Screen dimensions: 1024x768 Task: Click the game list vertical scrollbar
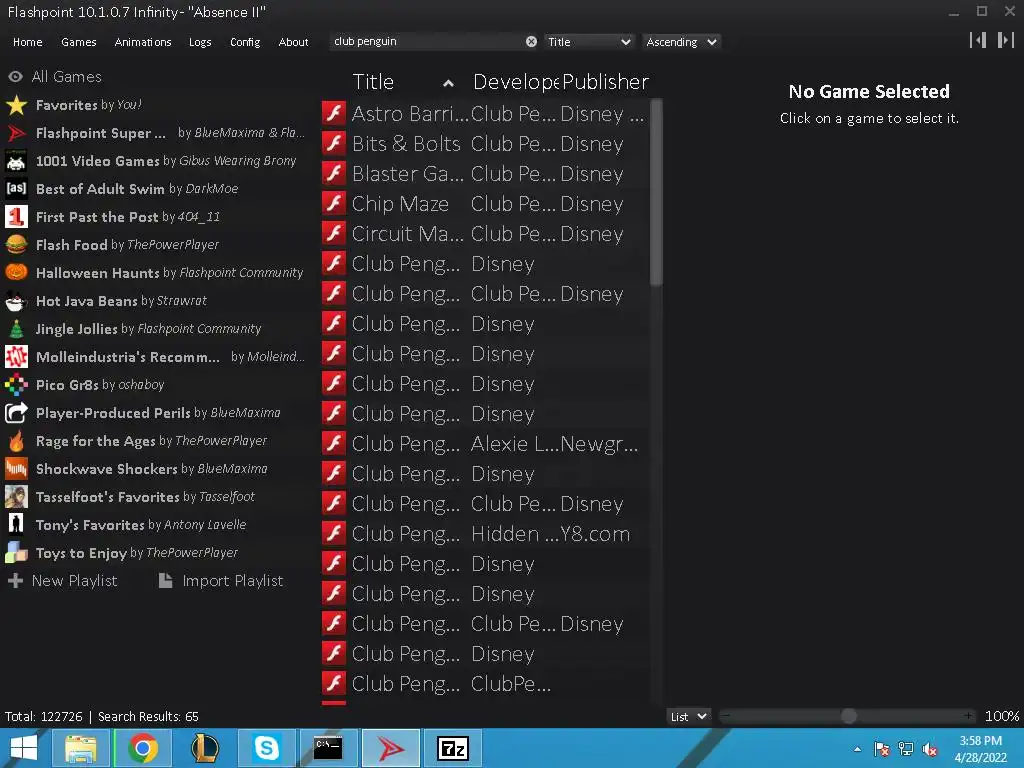[x=657, y=191]
